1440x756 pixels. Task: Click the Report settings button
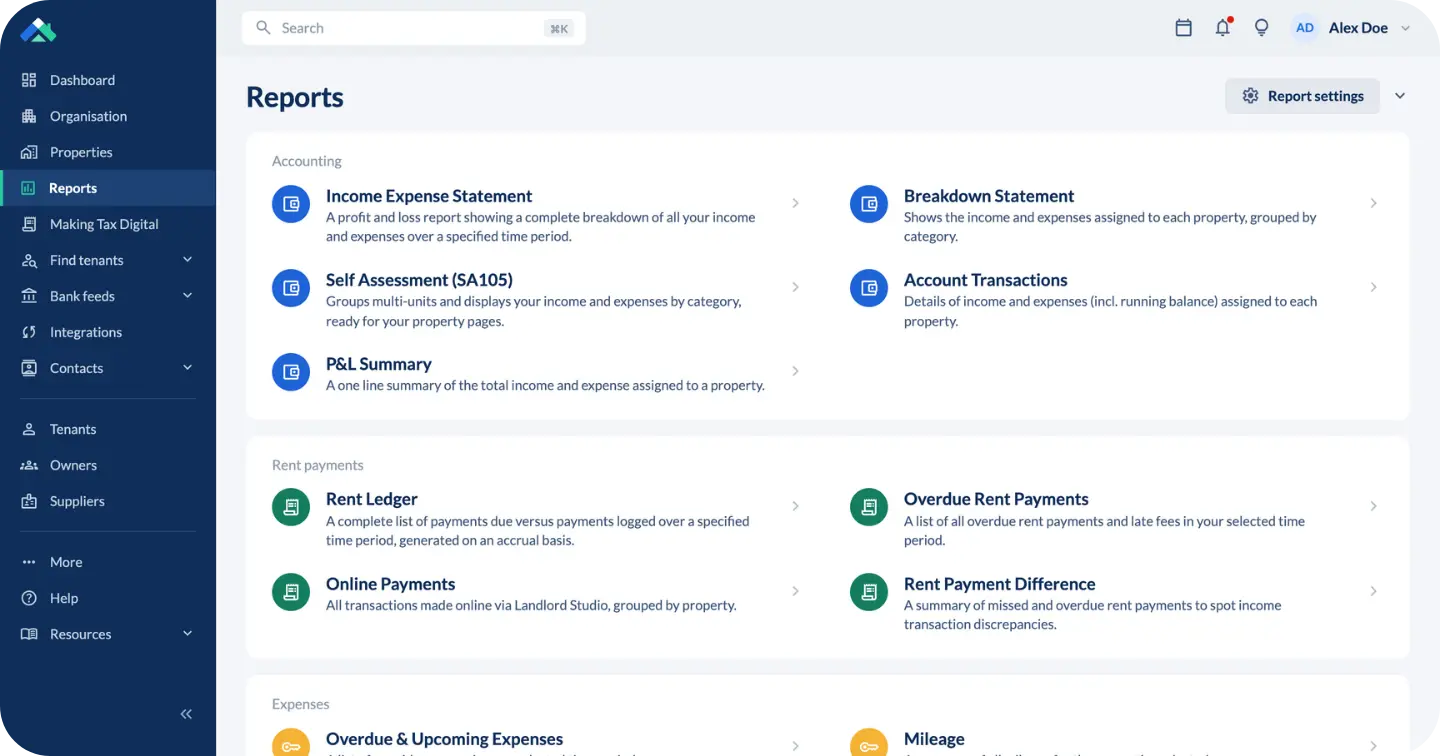coord(1302,96)
